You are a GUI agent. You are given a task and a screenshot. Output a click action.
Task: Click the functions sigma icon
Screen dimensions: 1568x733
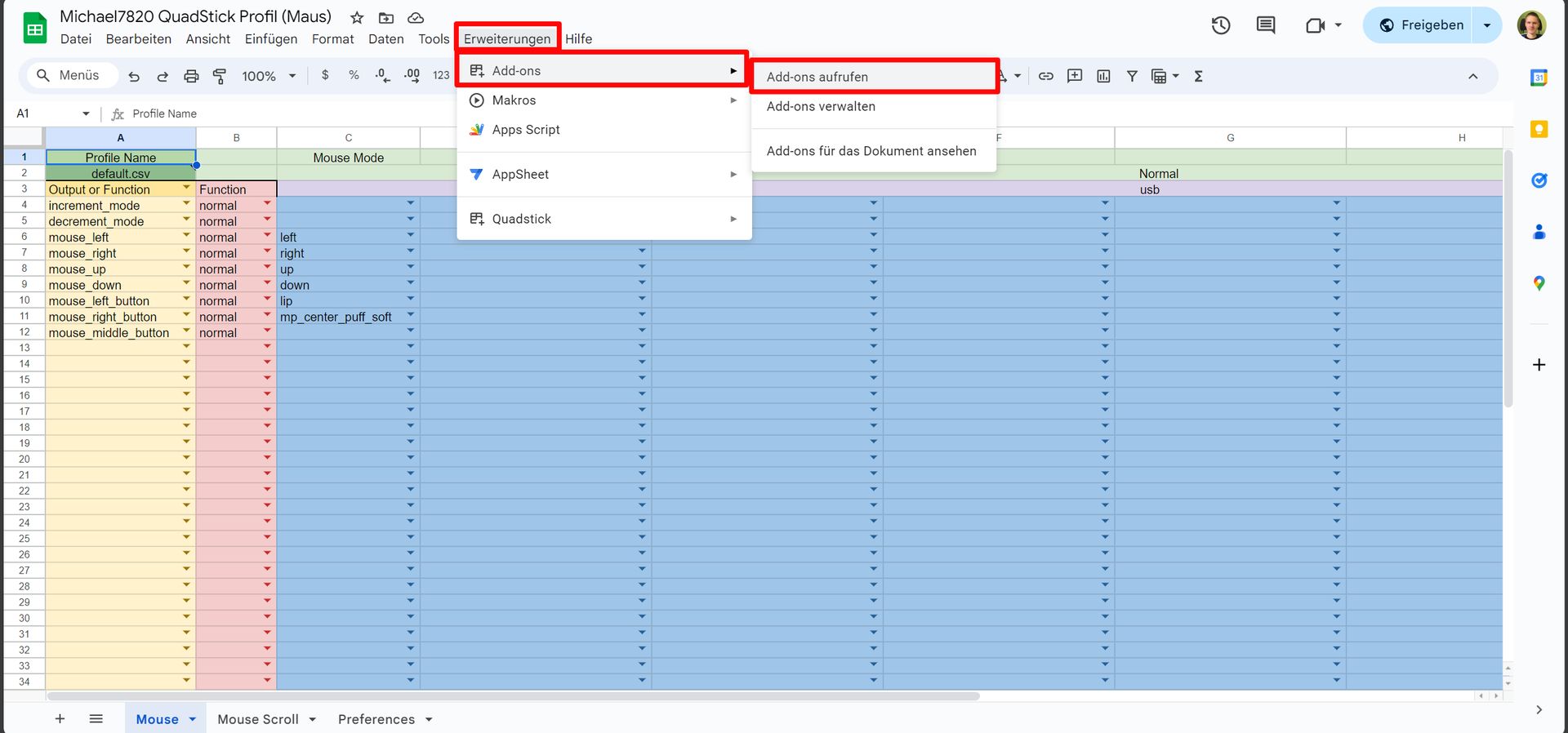click(x=1198, y=76)
